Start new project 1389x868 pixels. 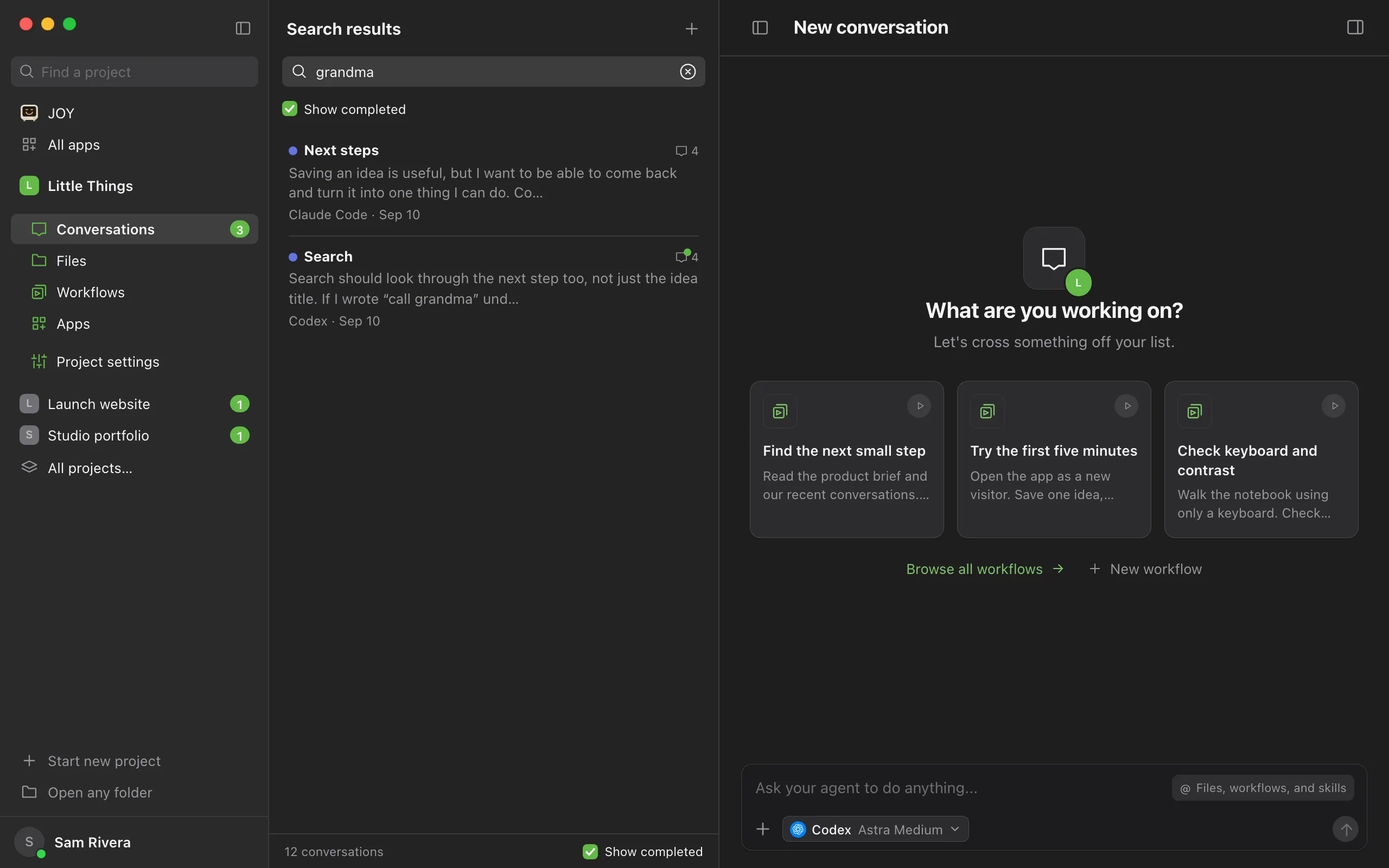coord(135,761)
